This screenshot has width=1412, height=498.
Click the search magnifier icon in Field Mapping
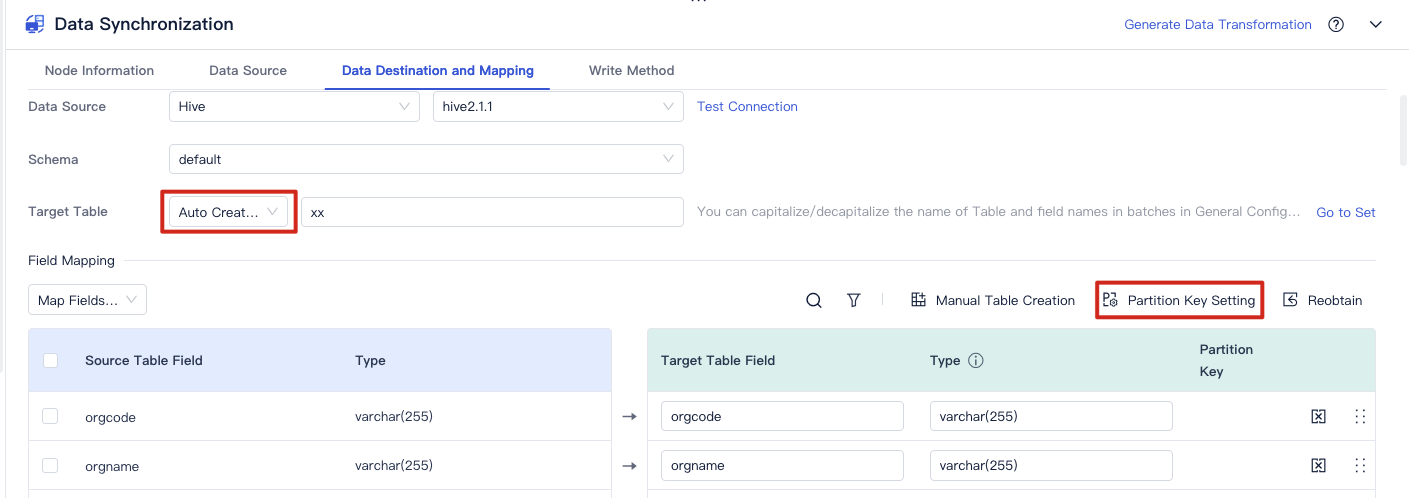coord(814,300)
